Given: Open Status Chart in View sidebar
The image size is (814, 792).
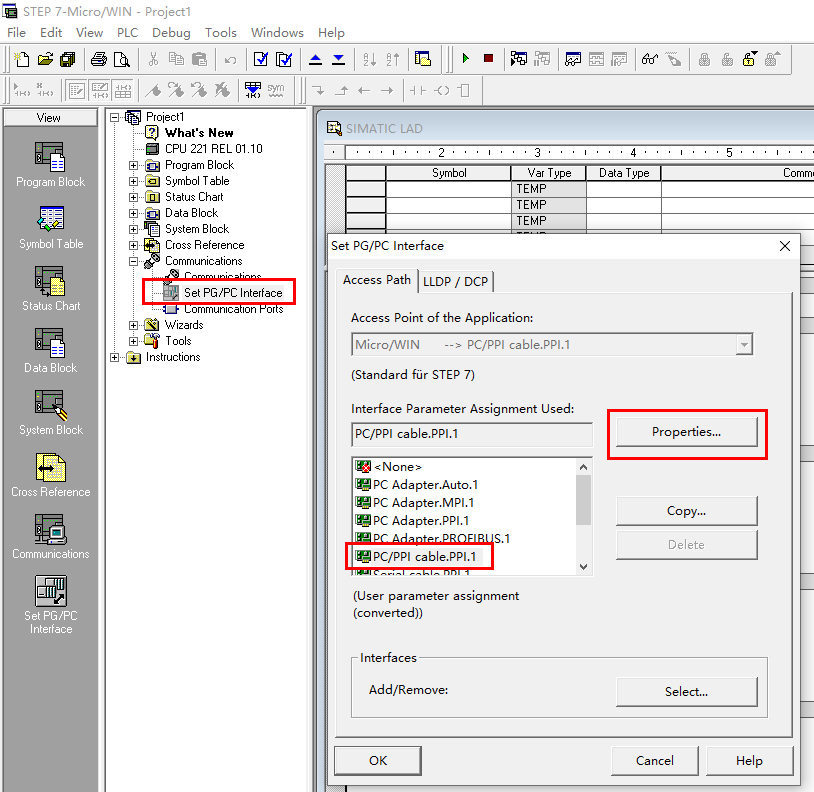Looking at the screenshot, I should coord(50,289).
